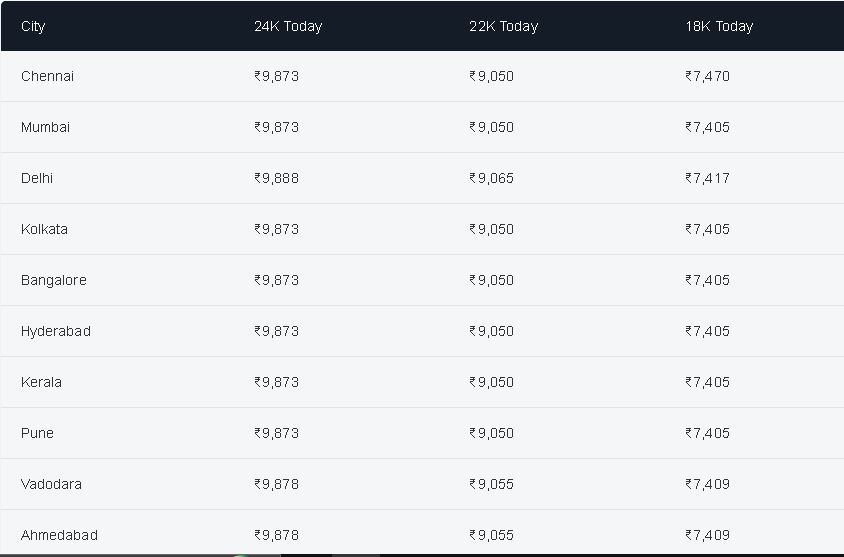Select the Mumbai city name
This screenshot has width=844, height=557.
click(45, 127)
